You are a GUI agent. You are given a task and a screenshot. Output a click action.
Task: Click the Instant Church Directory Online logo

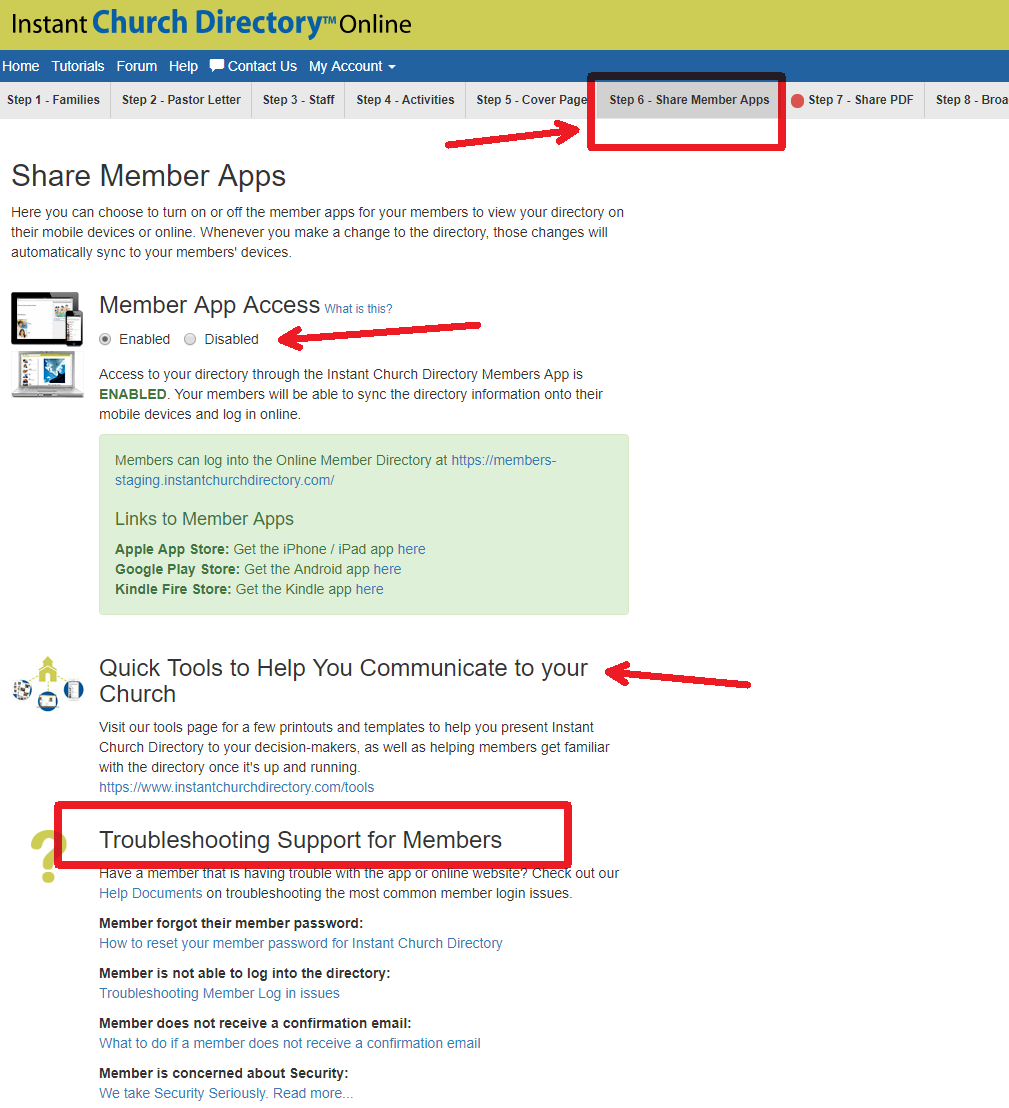click(211, 23)
